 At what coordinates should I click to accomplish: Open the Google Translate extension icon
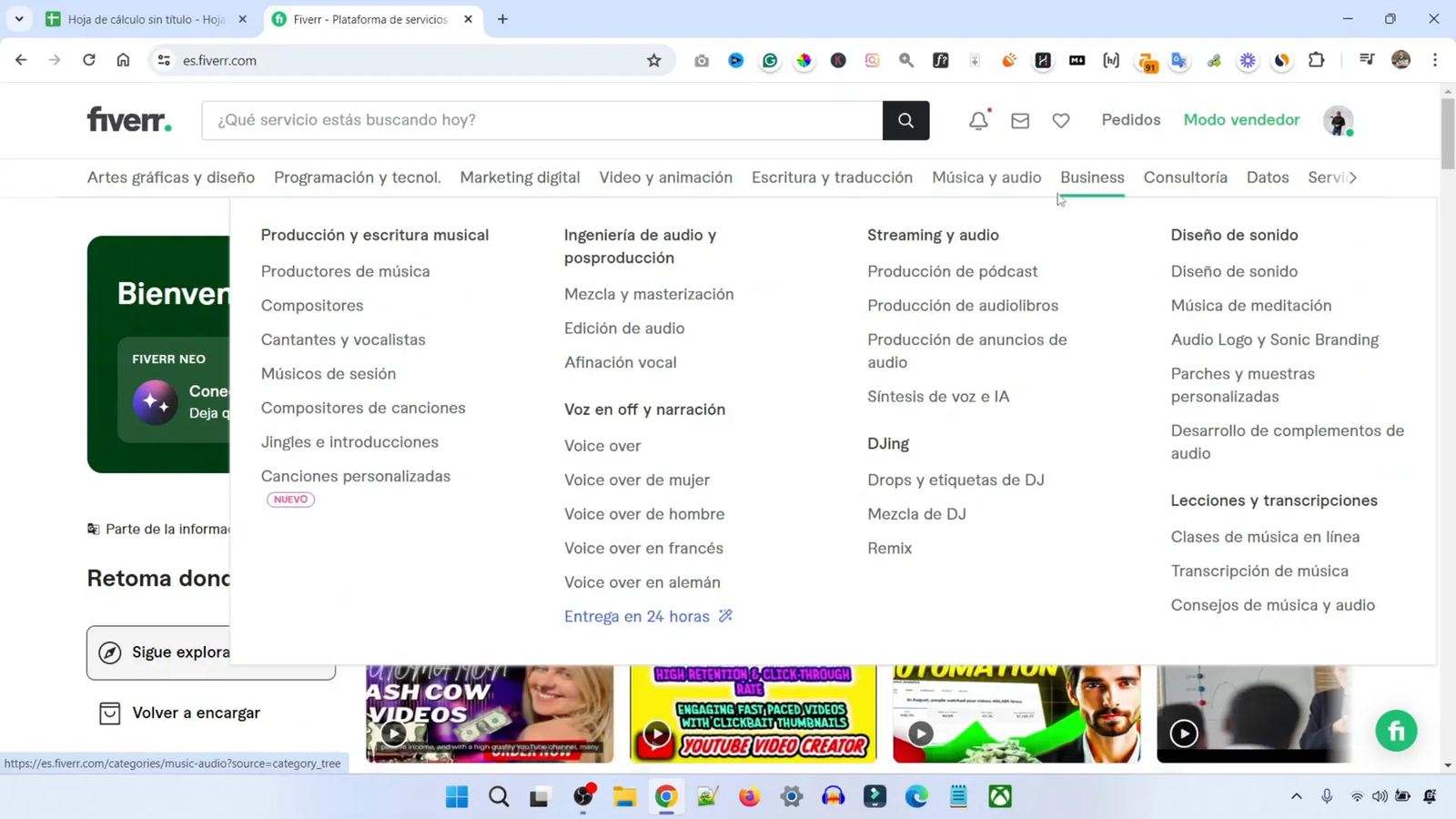click(x=1178, y=60)
